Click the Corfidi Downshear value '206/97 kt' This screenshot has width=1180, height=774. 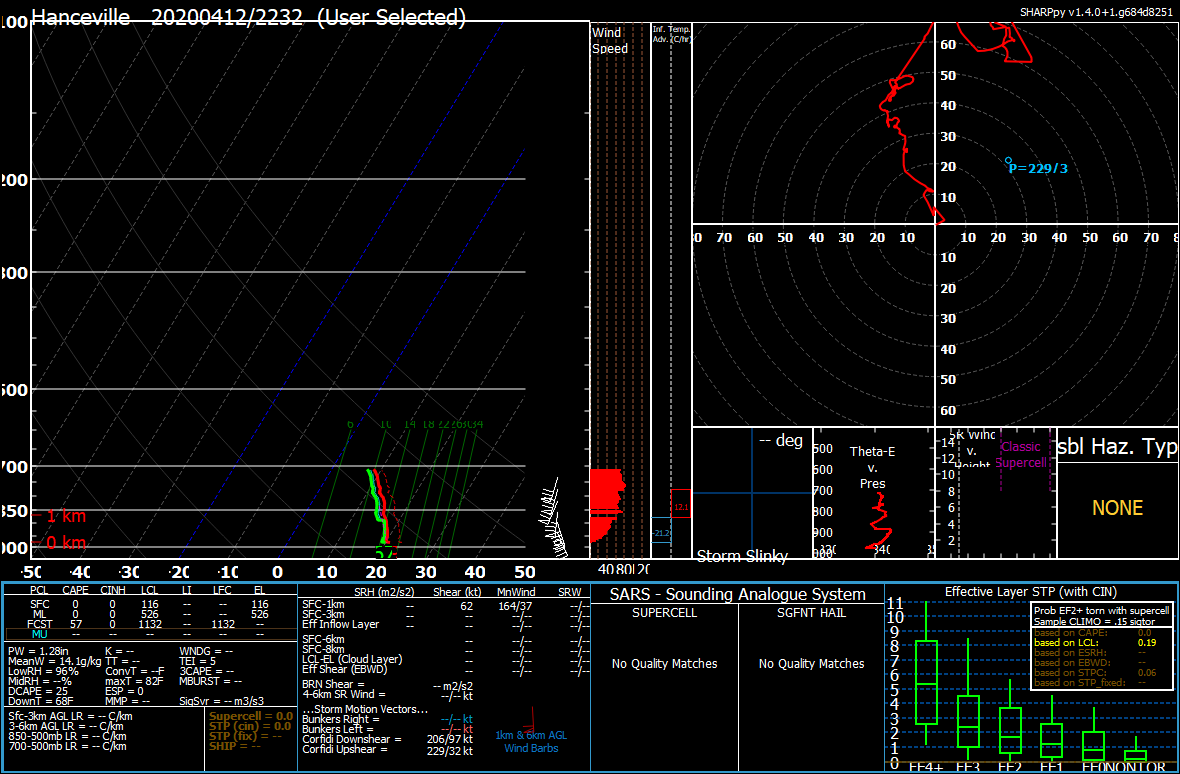(x=450, y=739)
